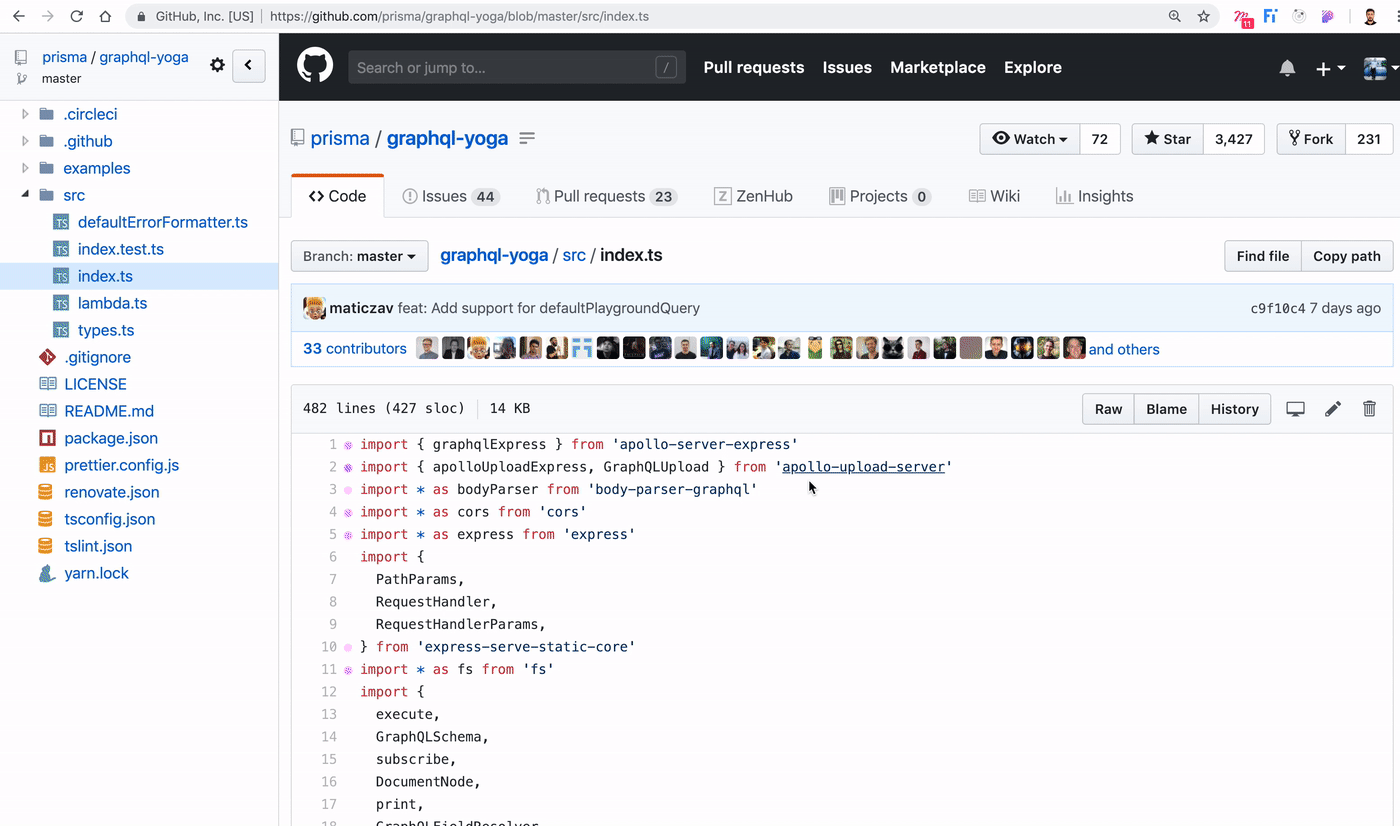1400x826 pixels.
Task: Open browser home page icon
Action: click(x=105, y=17)
